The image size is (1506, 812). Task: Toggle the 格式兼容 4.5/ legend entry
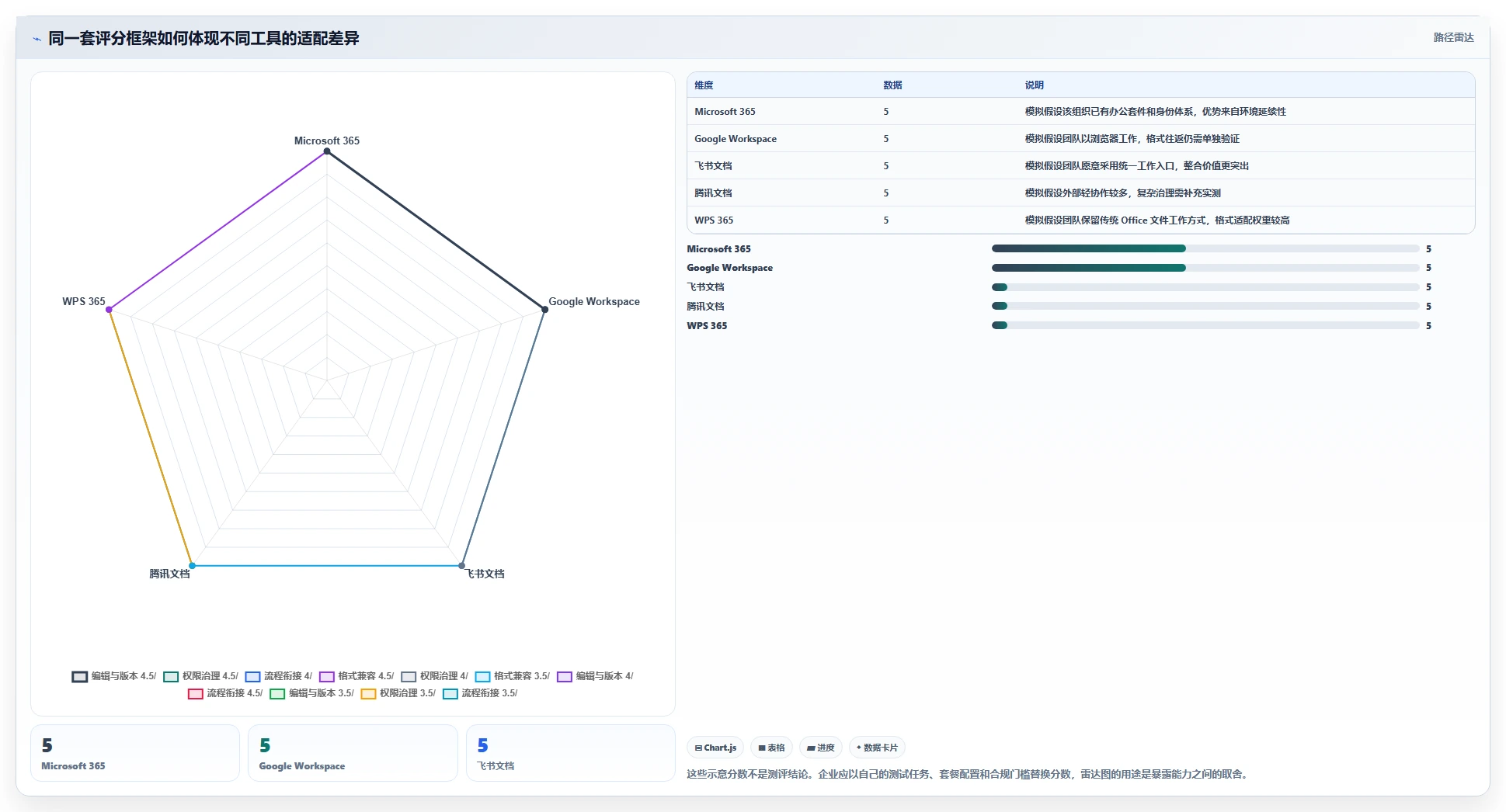click(357, 676)
